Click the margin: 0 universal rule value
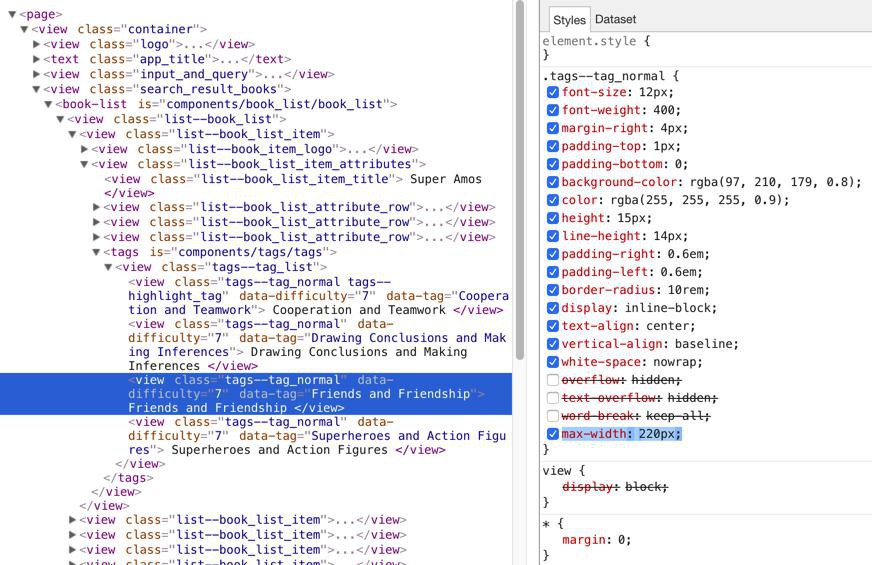Image resolution: width=872 pixels, height=565 pixels. click(624, 540)
